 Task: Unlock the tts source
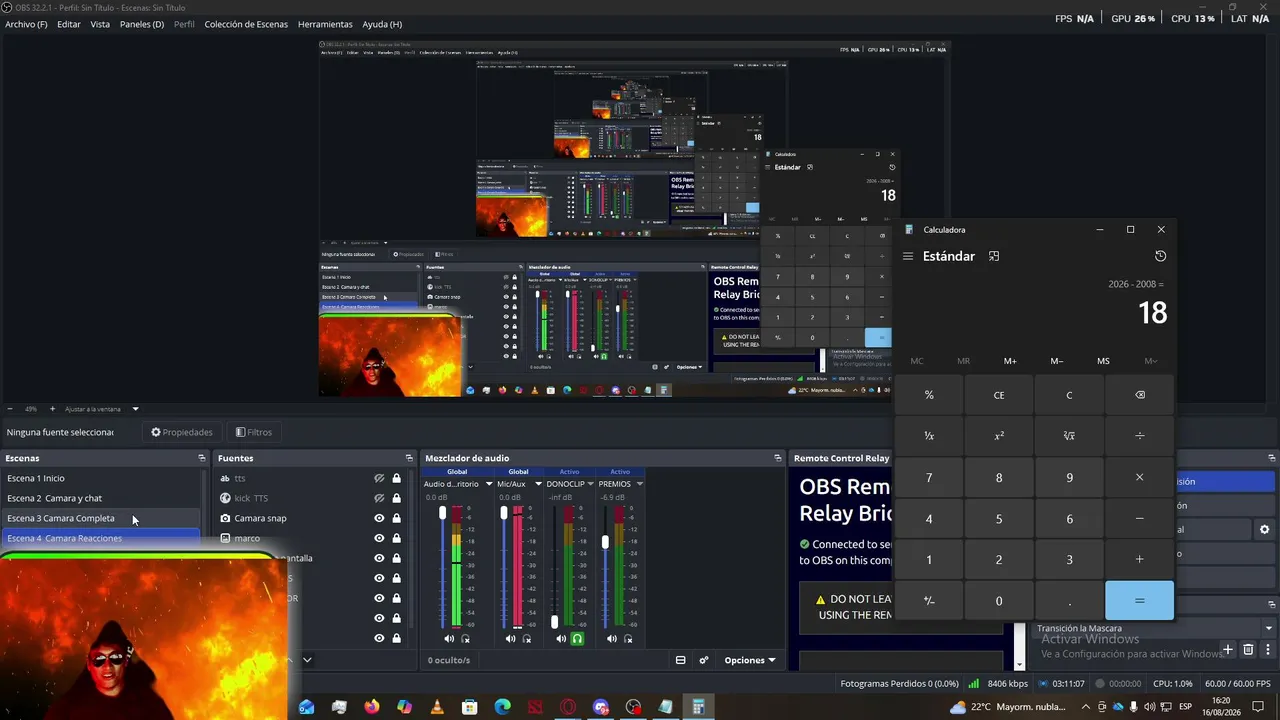coord(397,478)
